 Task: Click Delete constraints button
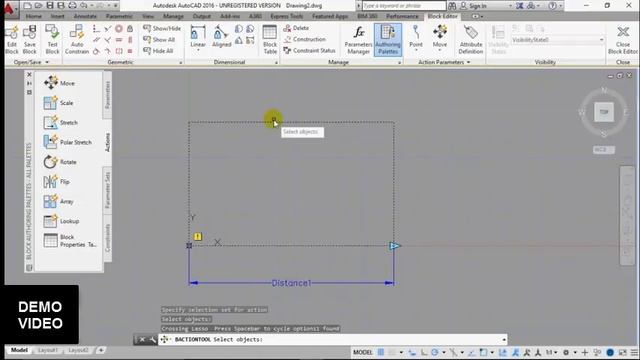[x=296, y=28]
